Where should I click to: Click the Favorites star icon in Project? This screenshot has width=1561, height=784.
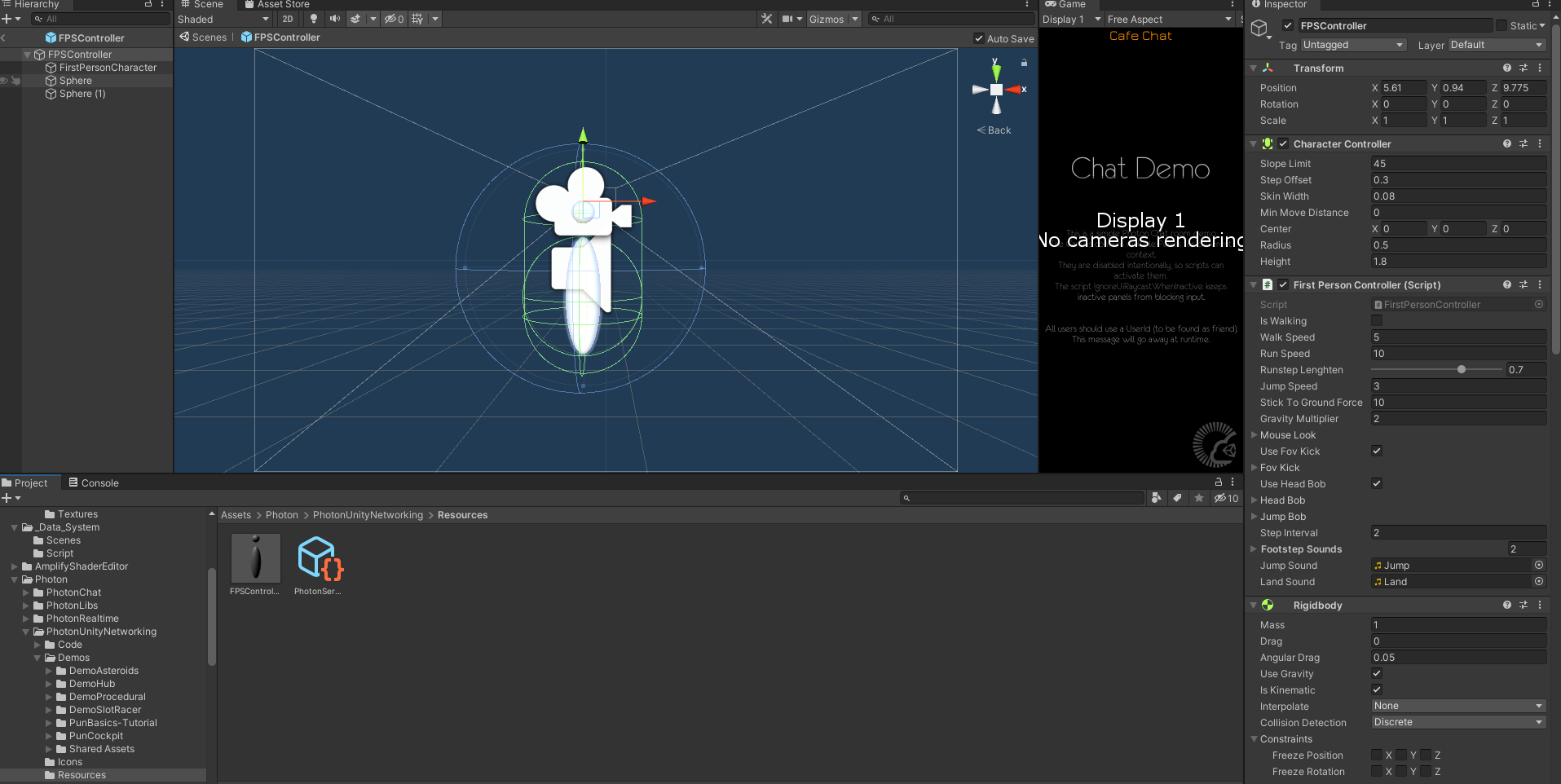pos(1198,498)
